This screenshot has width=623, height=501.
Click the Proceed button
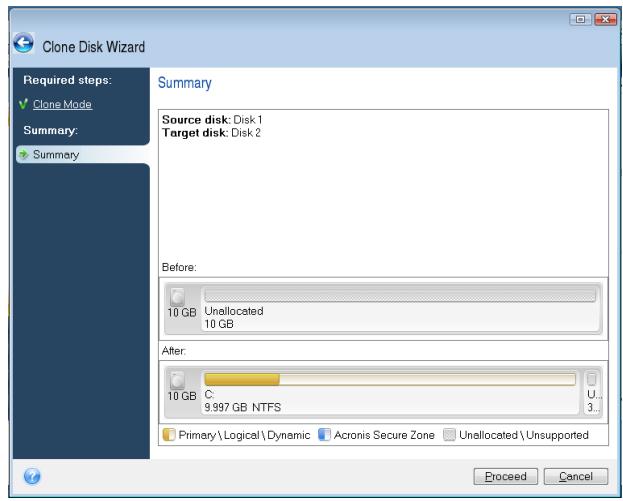(x=505, y=476)
